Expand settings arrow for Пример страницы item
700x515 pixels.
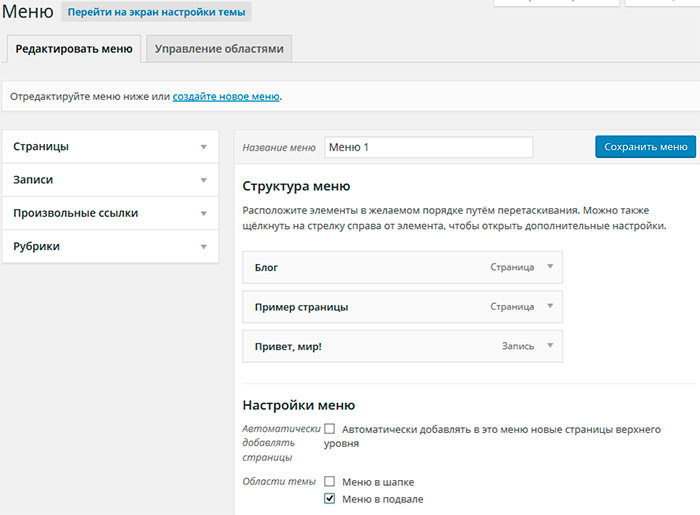click(548, 306)
